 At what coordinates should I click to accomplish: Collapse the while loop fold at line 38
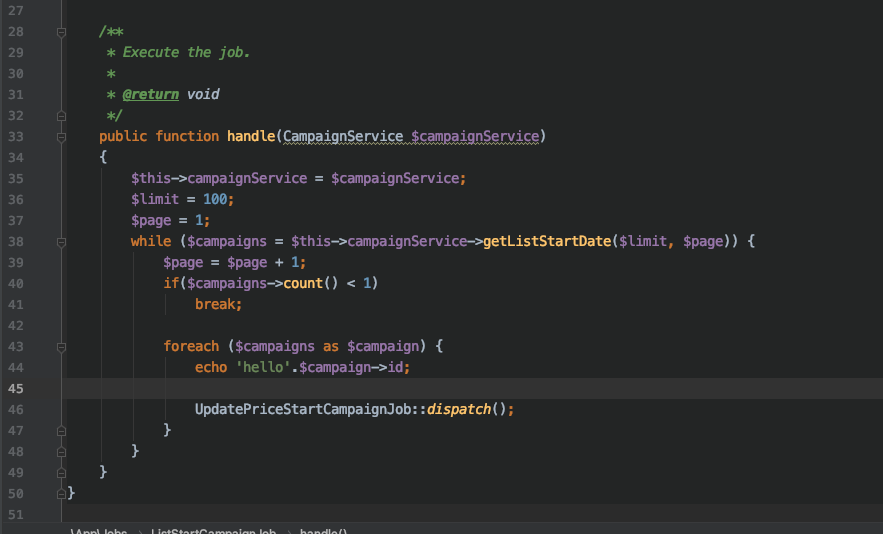[61, 242]
